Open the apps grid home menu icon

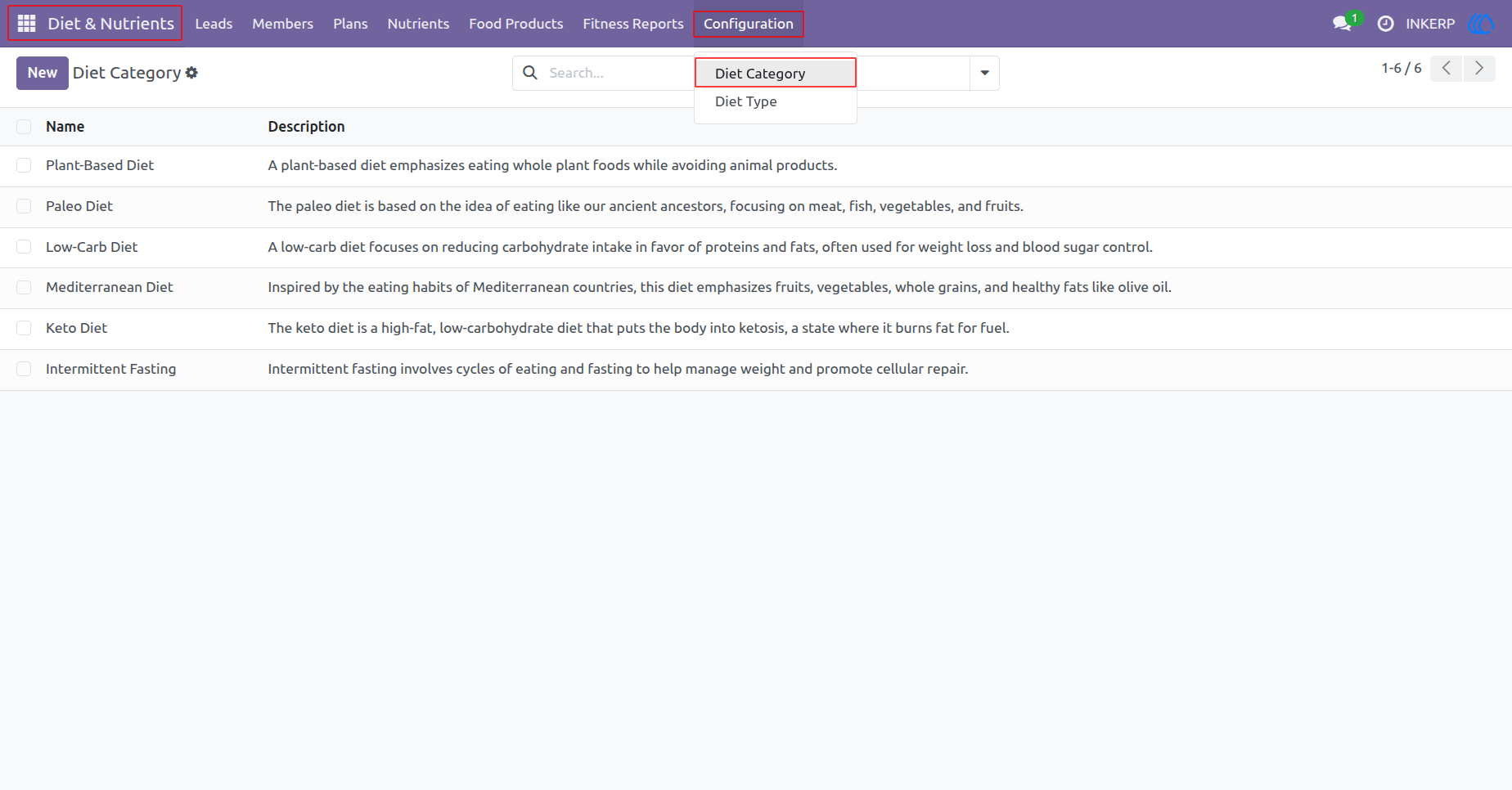(x=26, y=24)
